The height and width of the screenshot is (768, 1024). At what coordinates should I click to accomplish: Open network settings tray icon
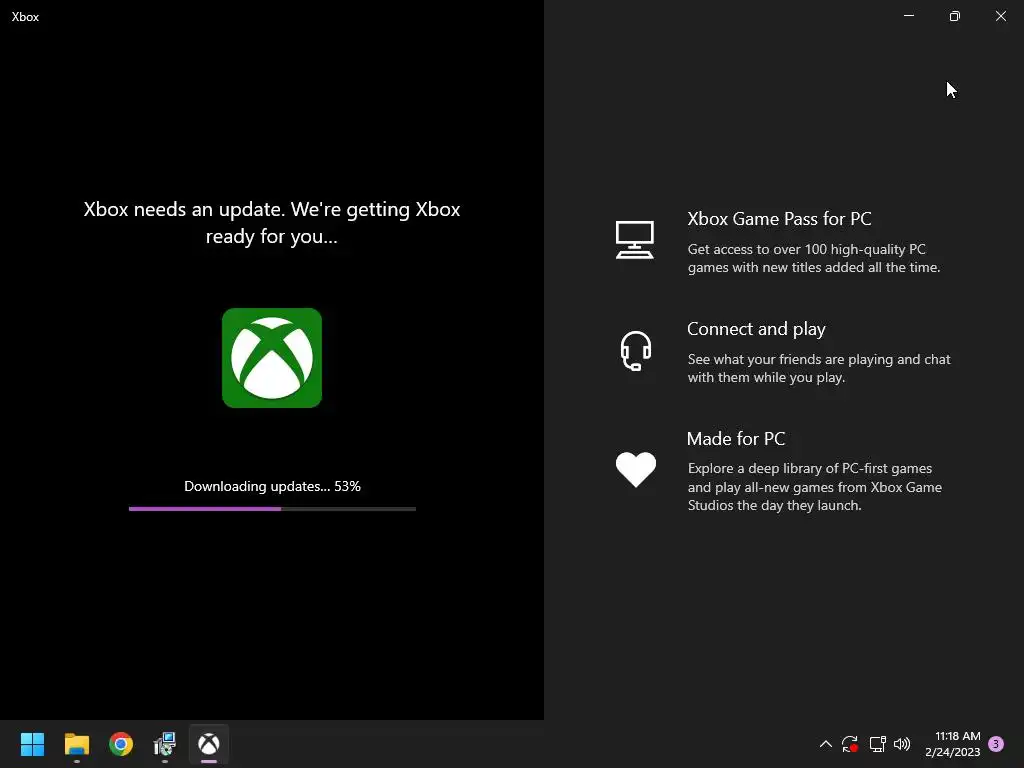pyautogui.click(x=877, y=744)
